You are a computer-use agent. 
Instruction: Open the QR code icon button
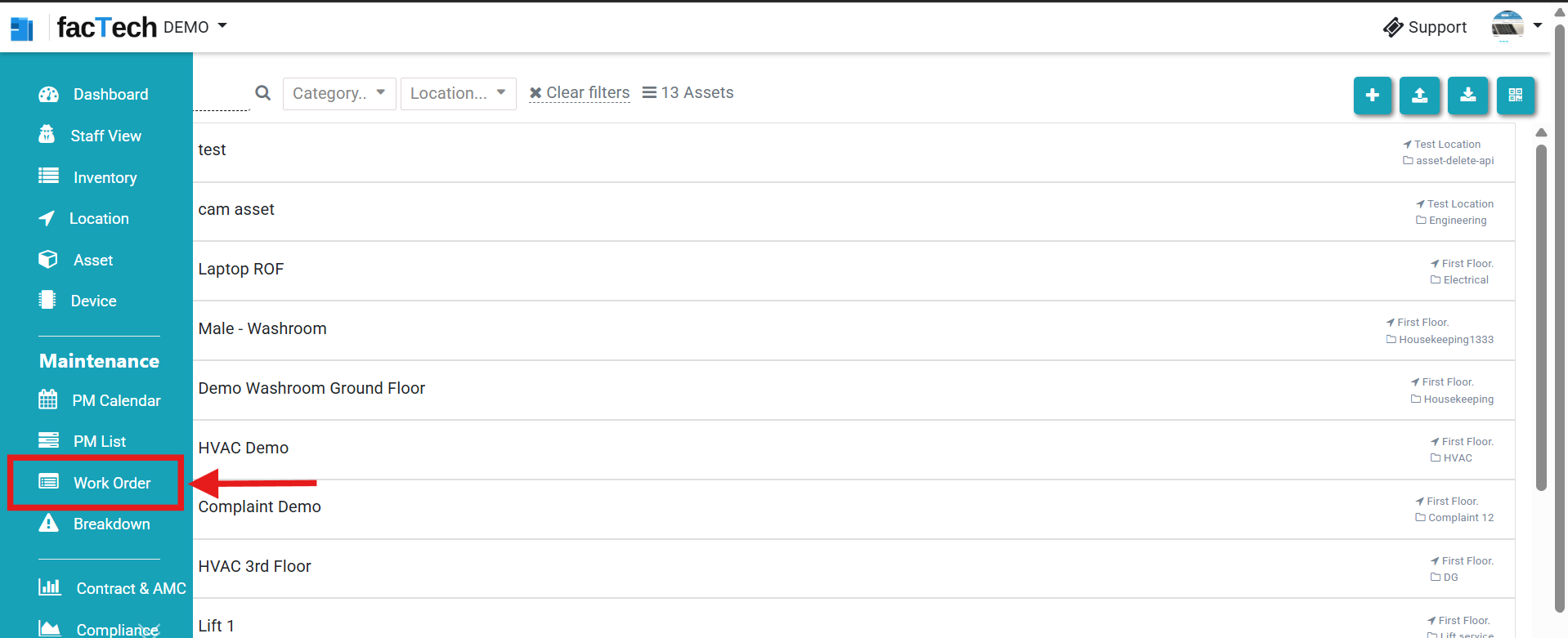[x=1515, y=96]
